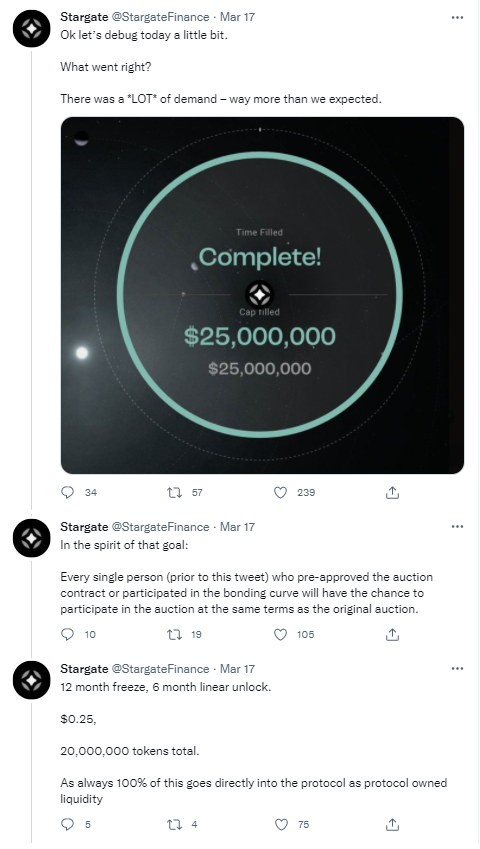
Task: Retweet the tweet showing 57 retweets
Action: tap(174, 492)
